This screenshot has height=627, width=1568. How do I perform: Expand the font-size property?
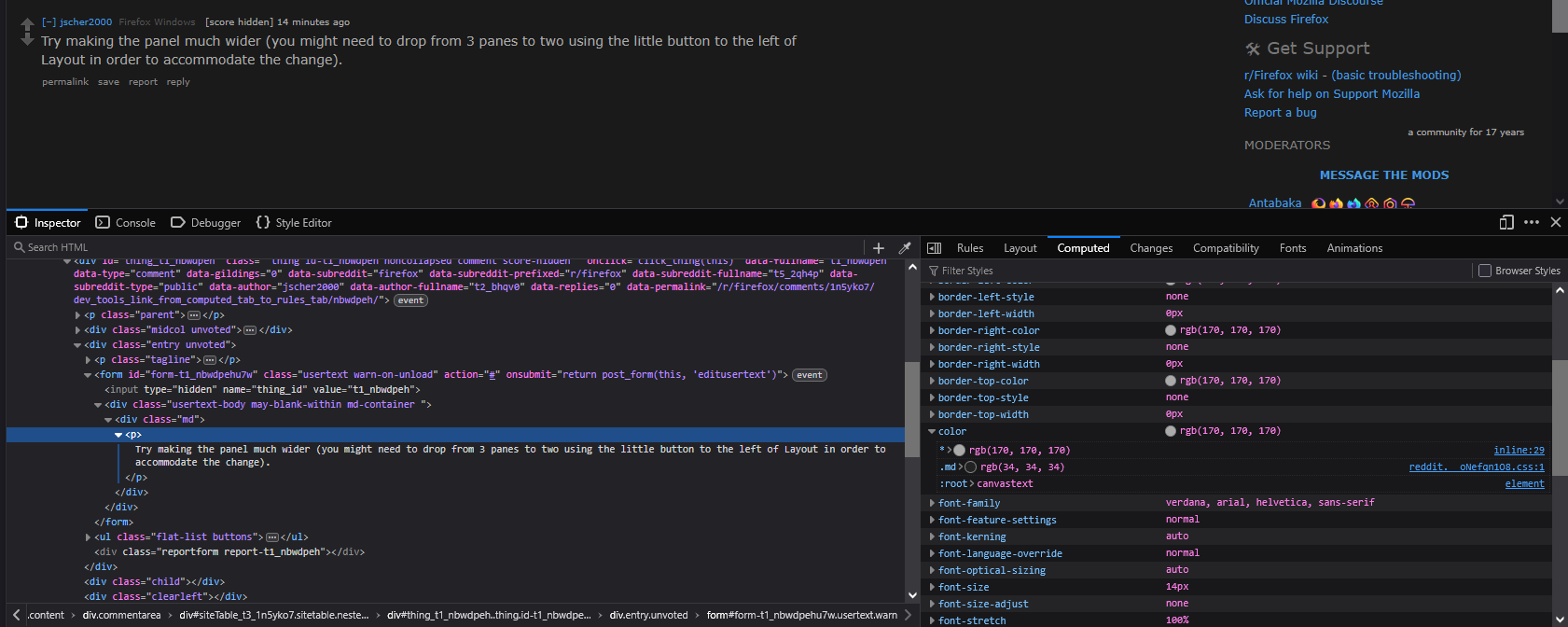point(932,587)
